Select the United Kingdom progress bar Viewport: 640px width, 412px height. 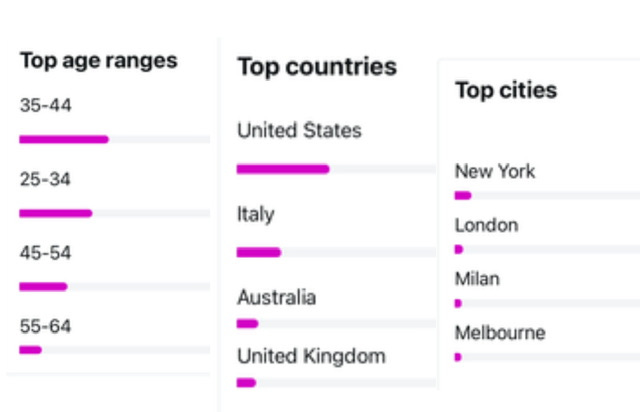point(336,383)
